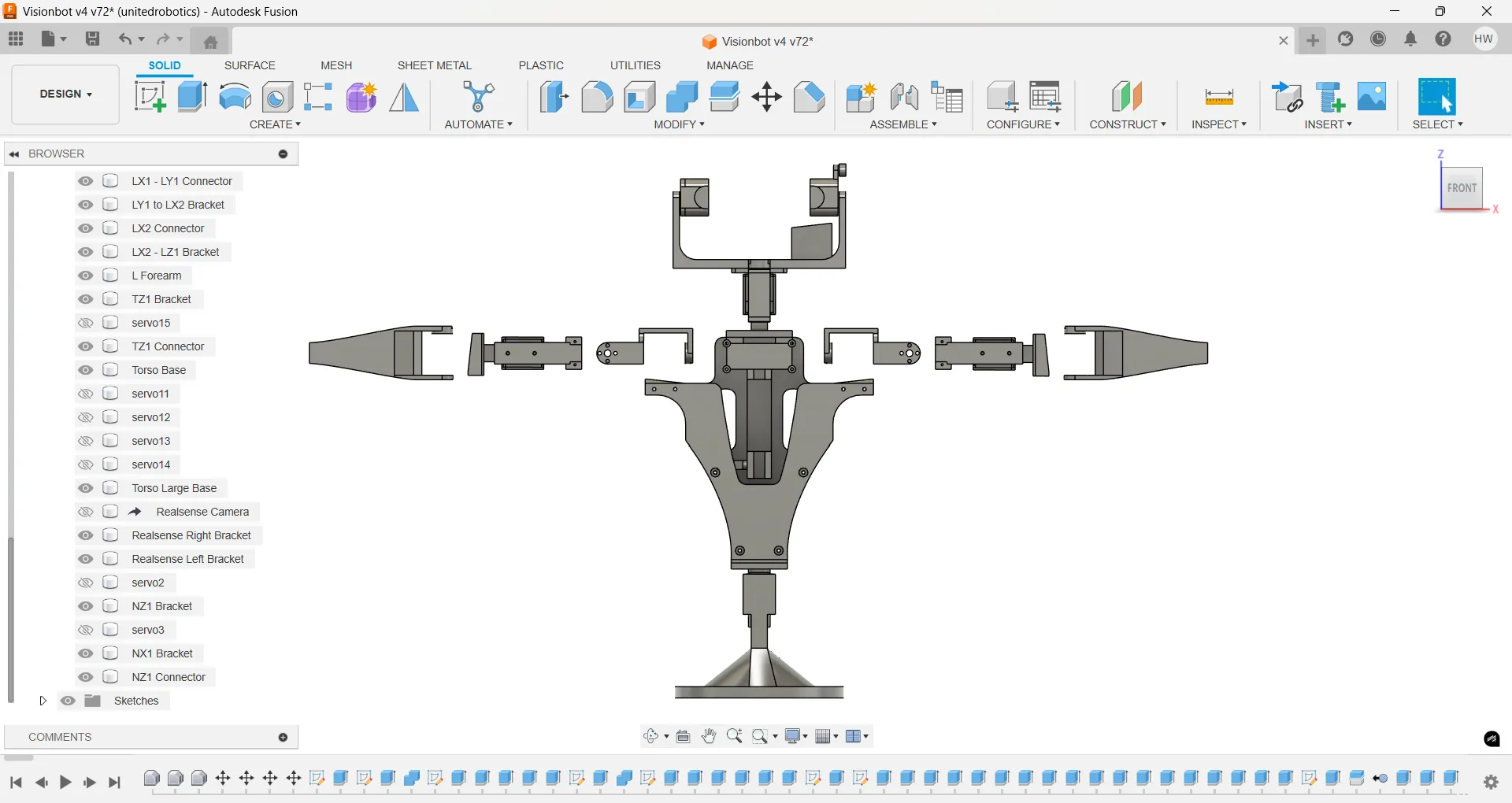
Task: Switch to the SURFACE tab
Action: point(250,65)
